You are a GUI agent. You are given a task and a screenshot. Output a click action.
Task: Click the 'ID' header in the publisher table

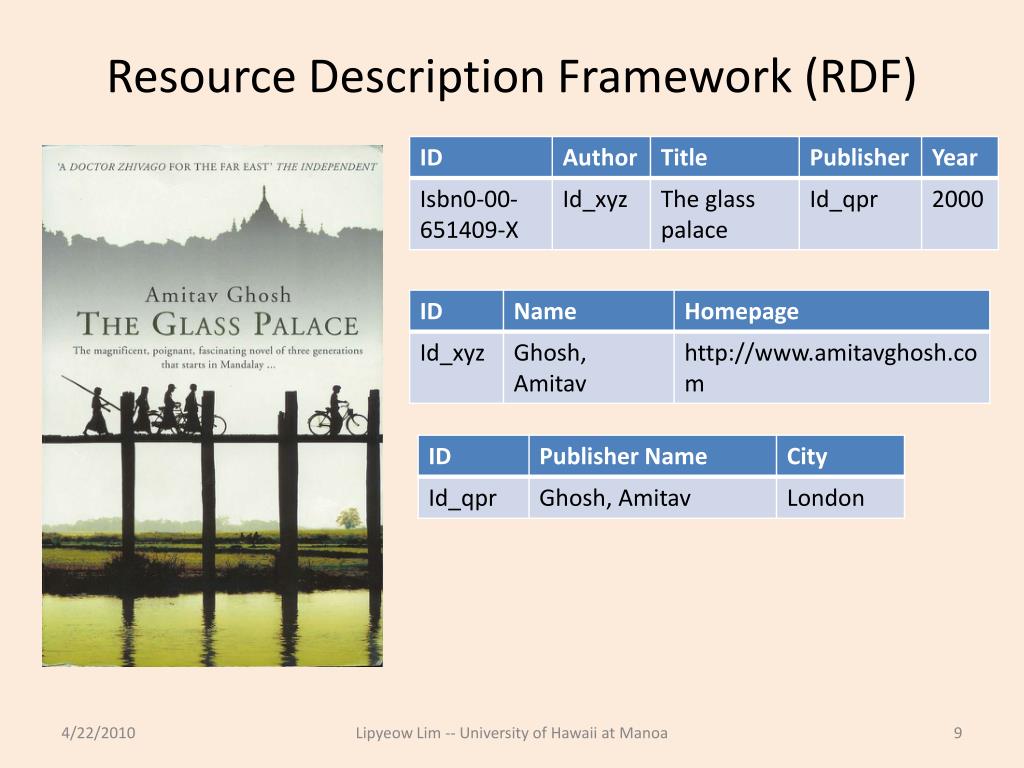(x=473, y=456)
